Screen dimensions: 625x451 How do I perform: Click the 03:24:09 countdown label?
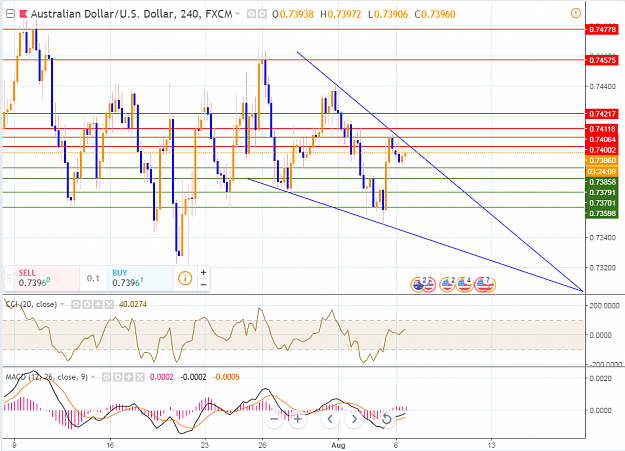point(602,171)
